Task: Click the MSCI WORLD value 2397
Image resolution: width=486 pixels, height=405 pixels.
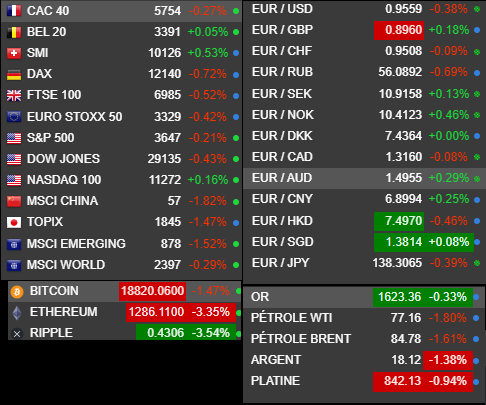Action: [168, 265]
